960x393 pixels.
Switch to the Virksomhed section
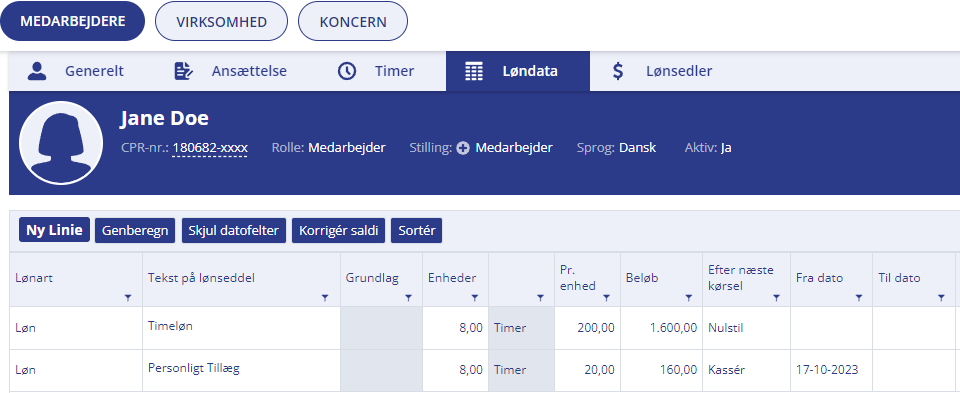(x=222, y=21)
